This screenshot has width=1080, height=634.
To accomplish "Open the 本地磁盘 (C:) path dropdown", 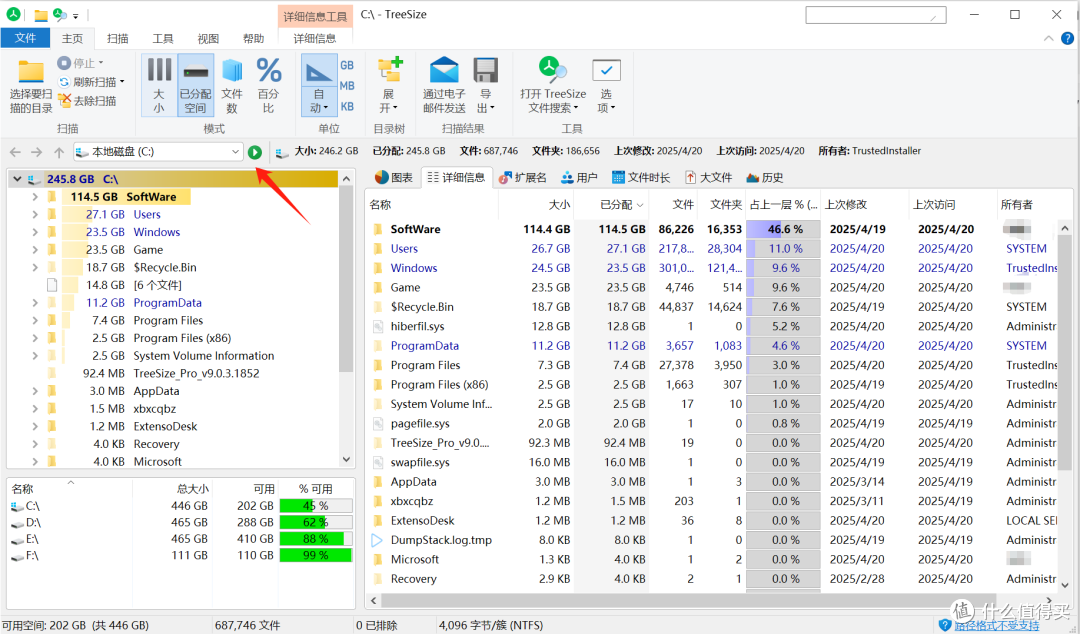I will 235,152.
